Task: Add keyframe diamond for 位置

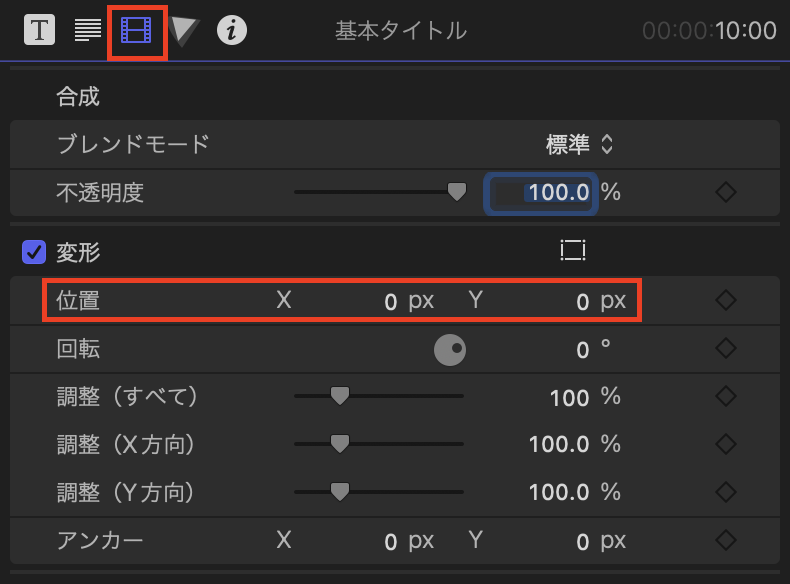Action: [727, 300]
